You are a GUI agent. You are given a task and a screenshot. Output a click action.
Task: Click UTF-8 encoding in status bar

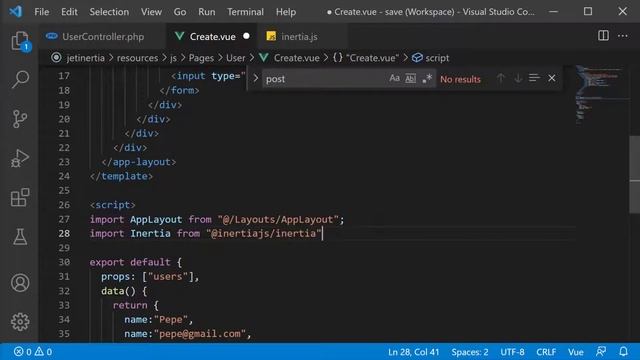(x=512, y=351)
